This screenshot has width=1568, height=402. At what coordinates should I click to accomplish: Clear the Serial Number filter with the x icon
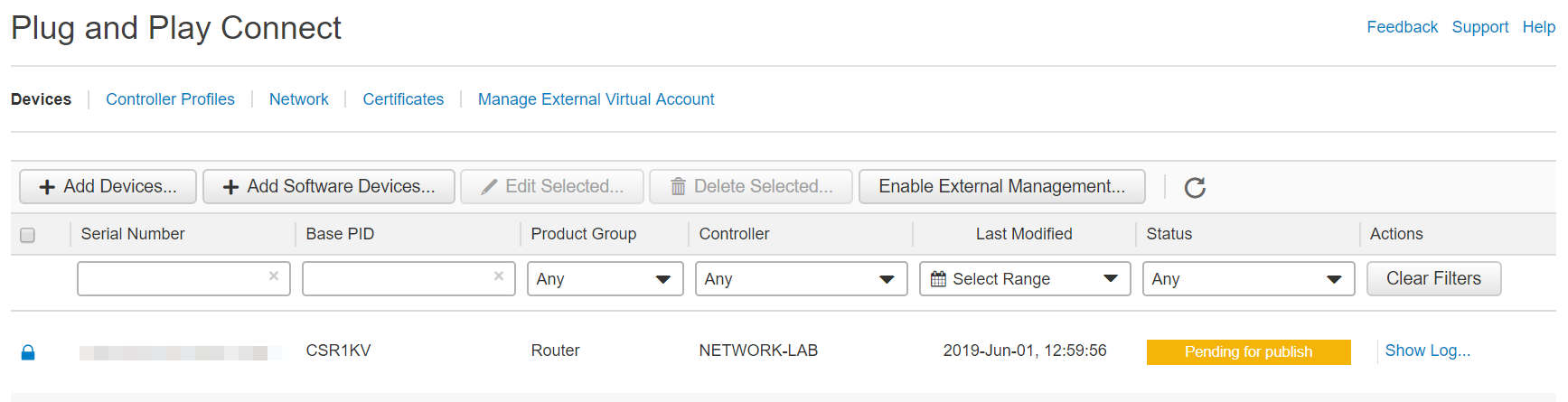point(274,276)
